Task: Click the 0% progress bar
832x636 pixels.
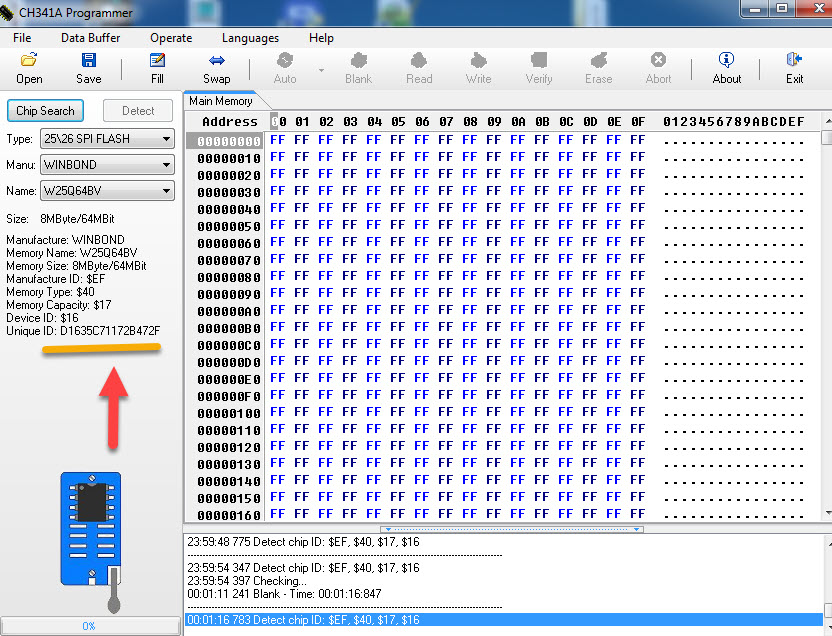Action: click(x=89, y=626)
